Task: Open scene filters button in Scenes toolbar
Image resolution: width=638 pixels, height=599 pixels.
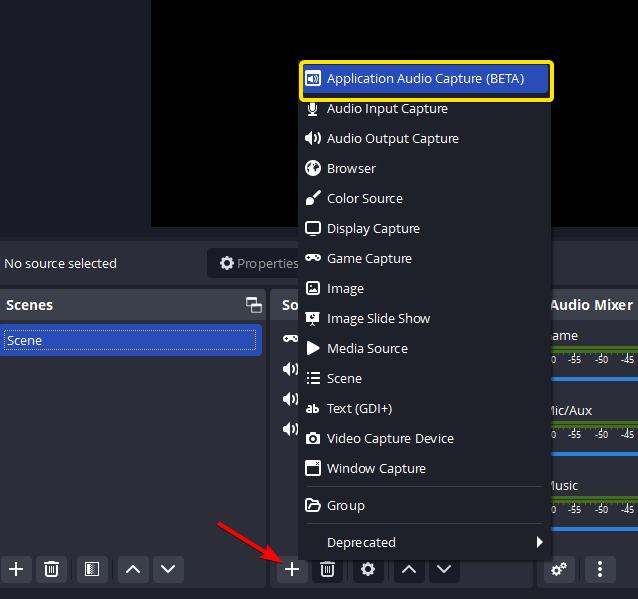Action: coord(91,569)
